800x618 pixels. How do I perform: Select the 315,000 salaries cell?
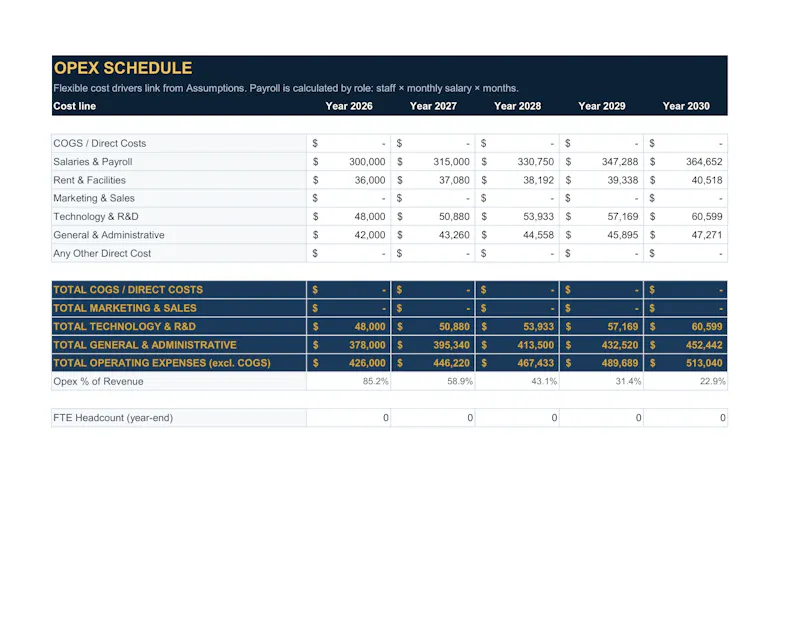433,162
